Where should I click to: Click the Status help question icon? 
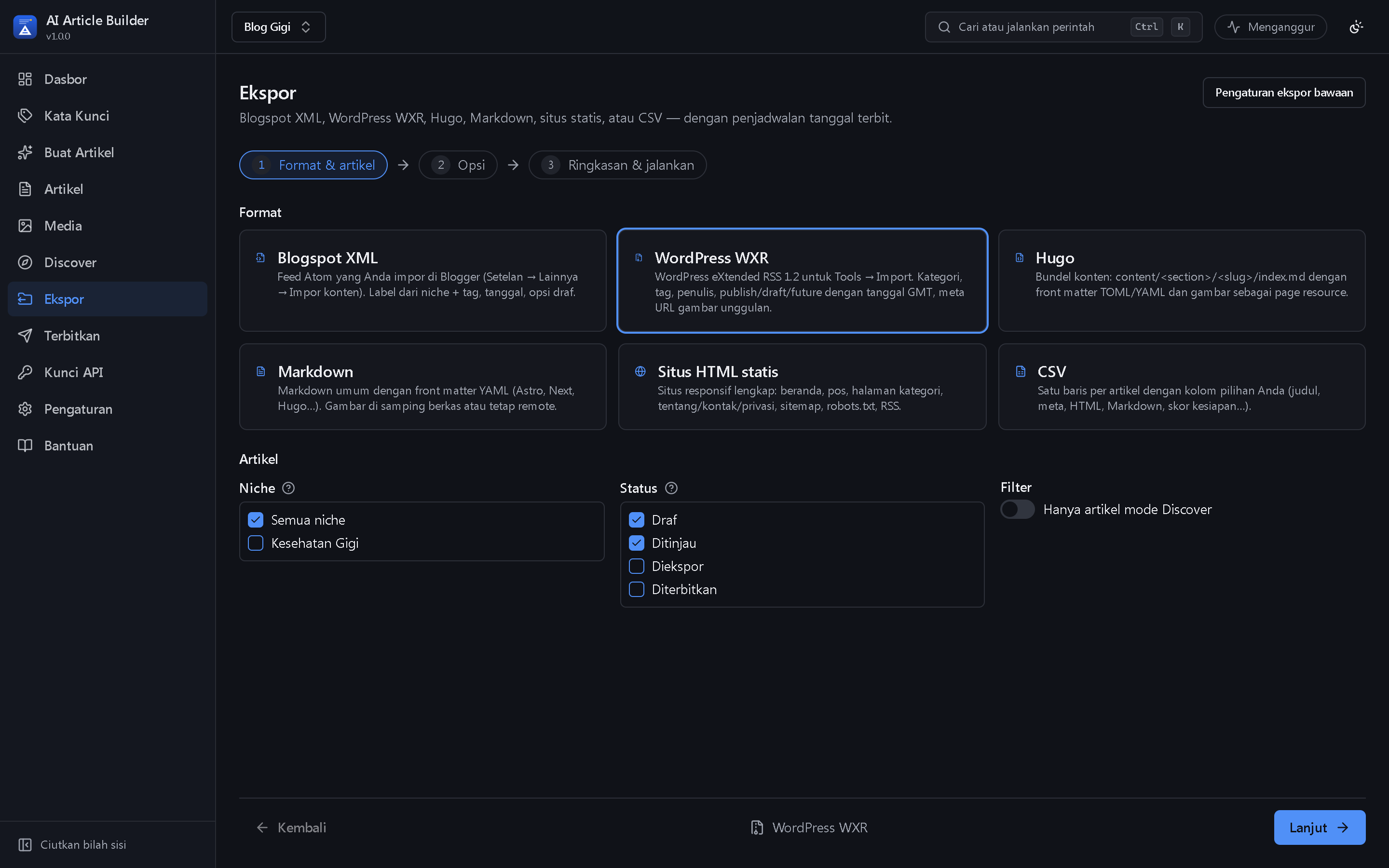671,488
